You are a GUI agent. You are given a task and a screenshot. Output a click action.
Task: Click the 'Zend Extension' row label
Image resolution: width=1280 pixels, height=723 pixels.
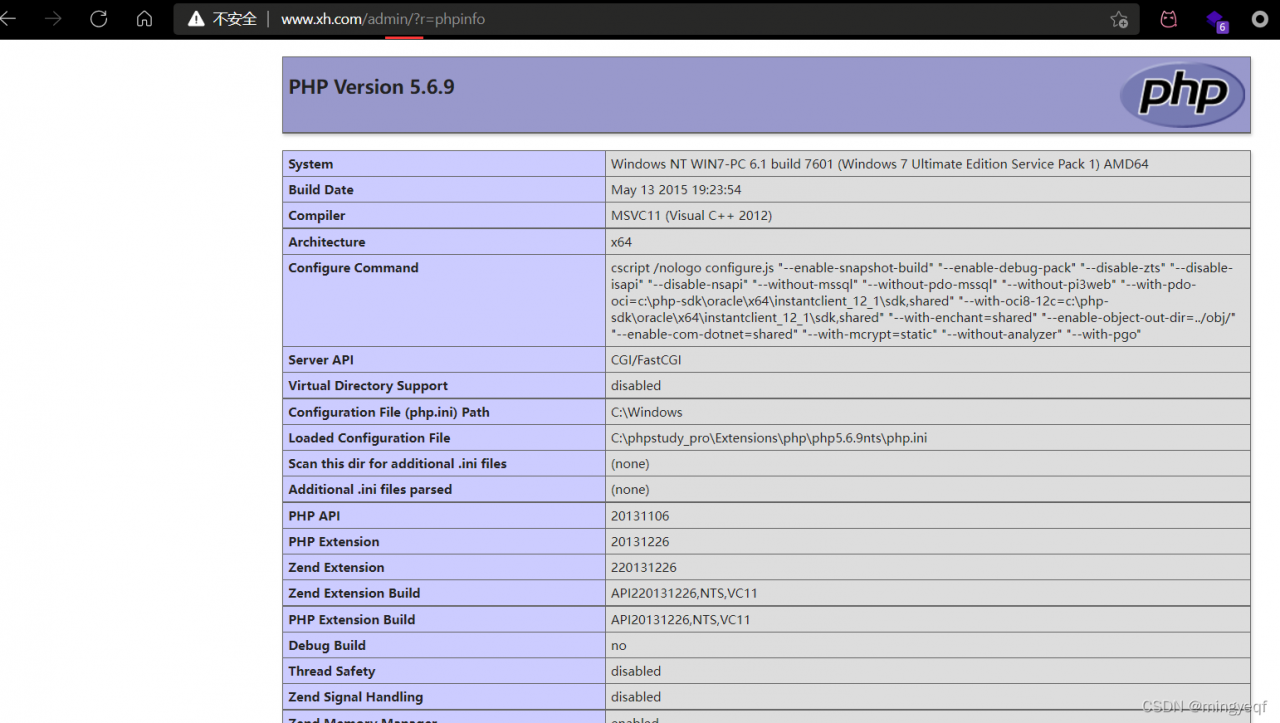[336, 568]
